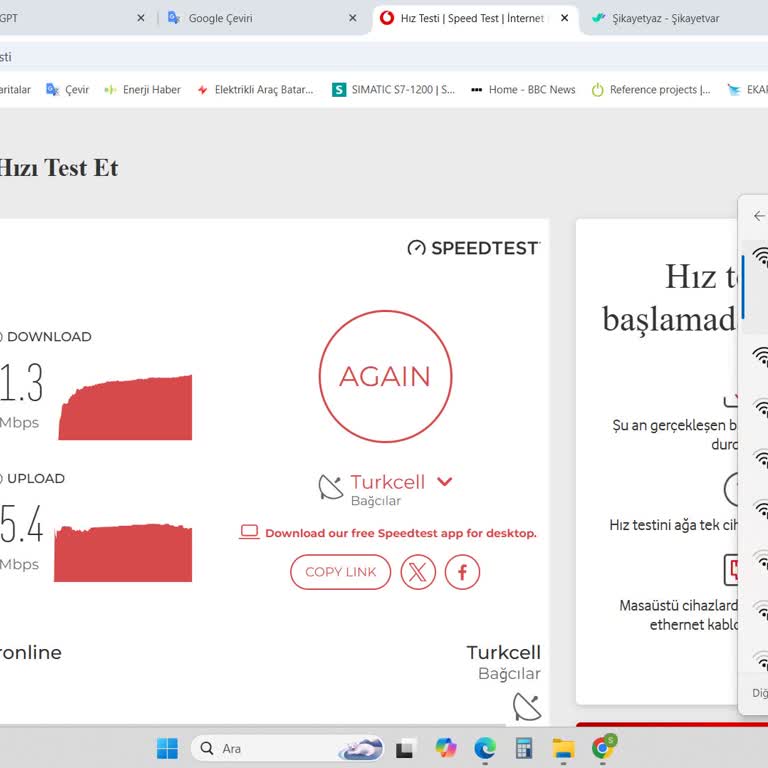The height and width of the screenshot is (768, 768).
Task: Click the Vodafone favicon on active tab
Action: [x=387, y=18]
